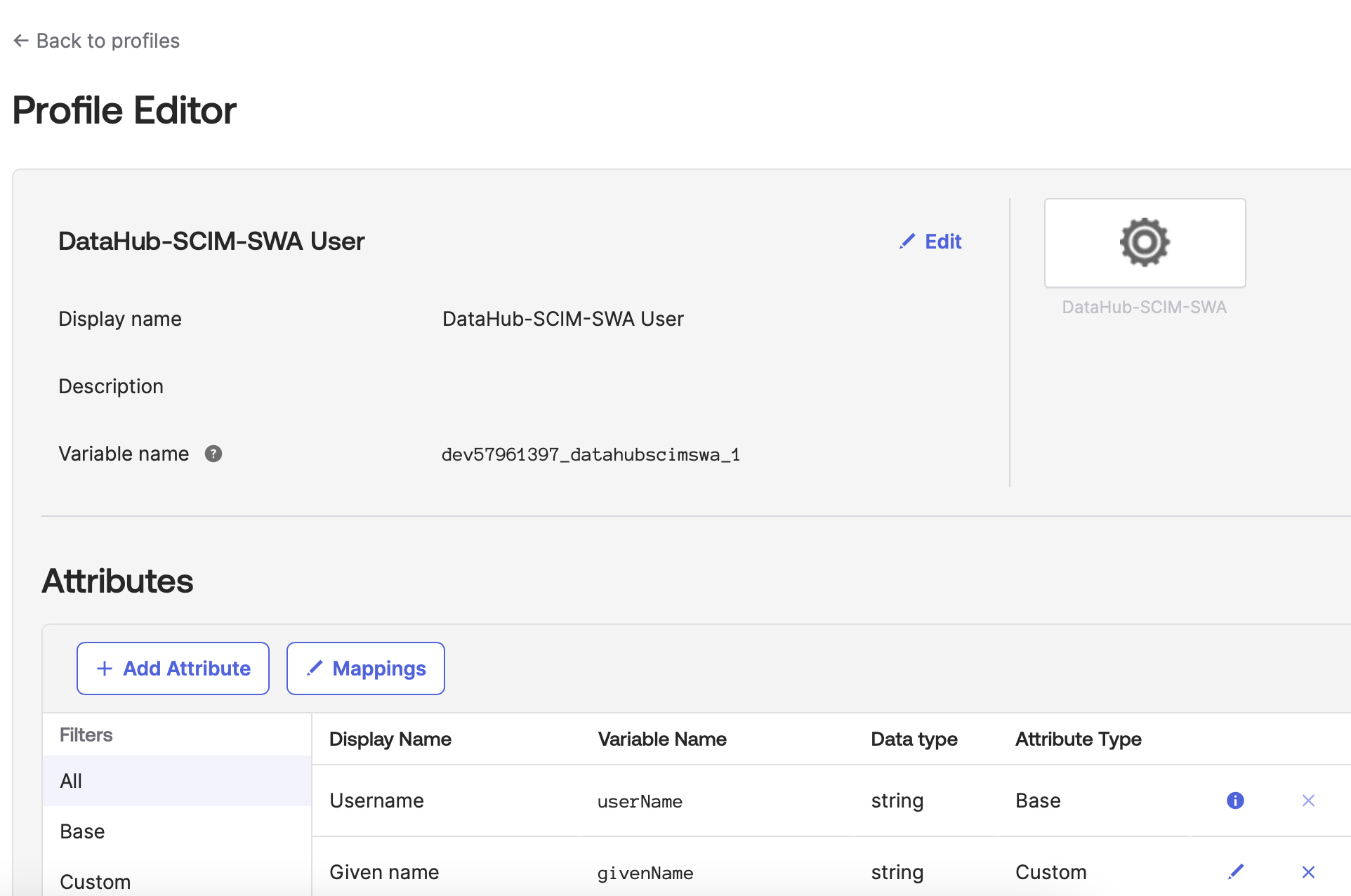Click the DataHub-SCIM-SWA gear app logo
1351x896 pixels.
coord(1145,242)
